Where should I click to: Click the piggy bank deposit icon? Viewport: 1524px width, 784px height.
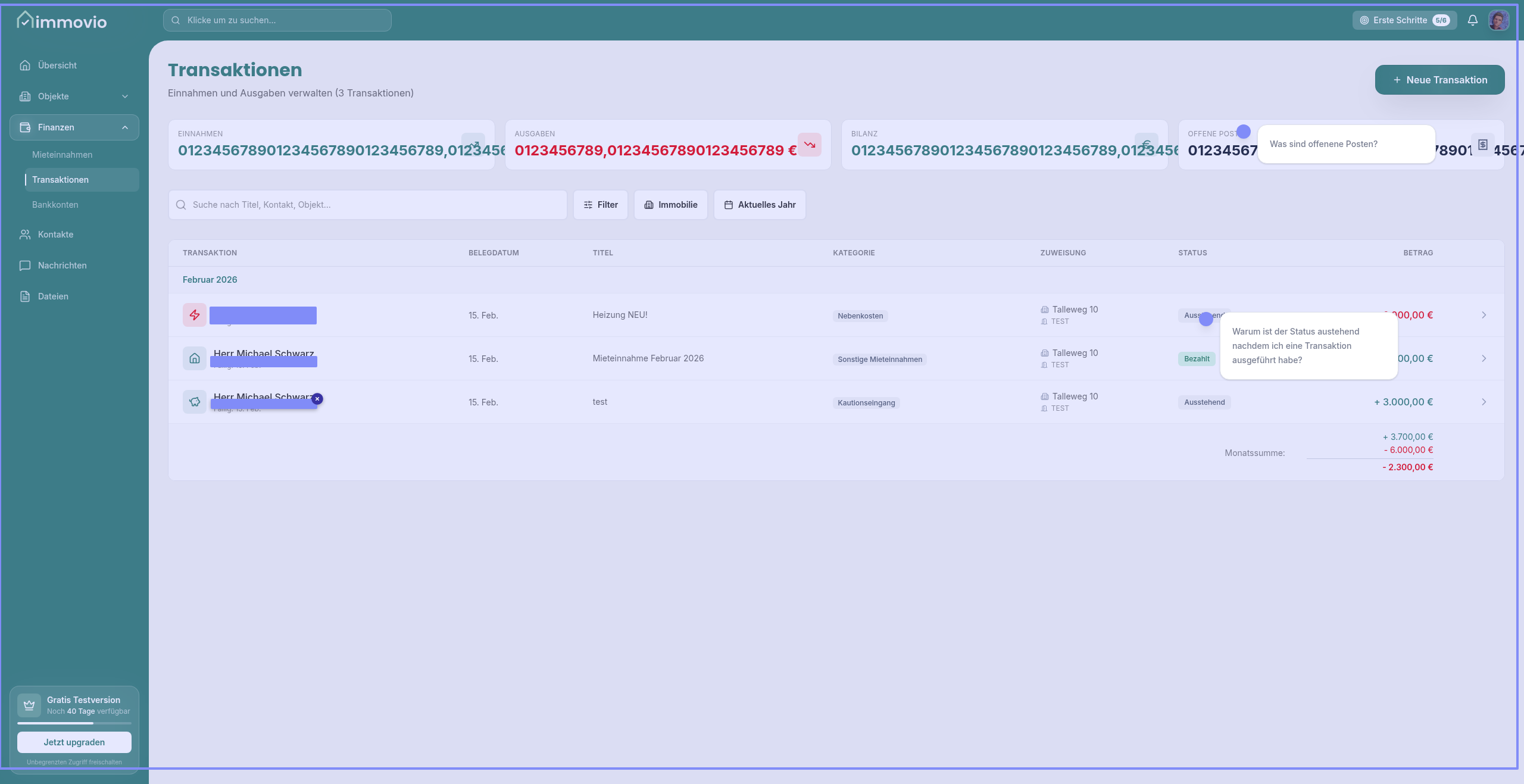195,402
